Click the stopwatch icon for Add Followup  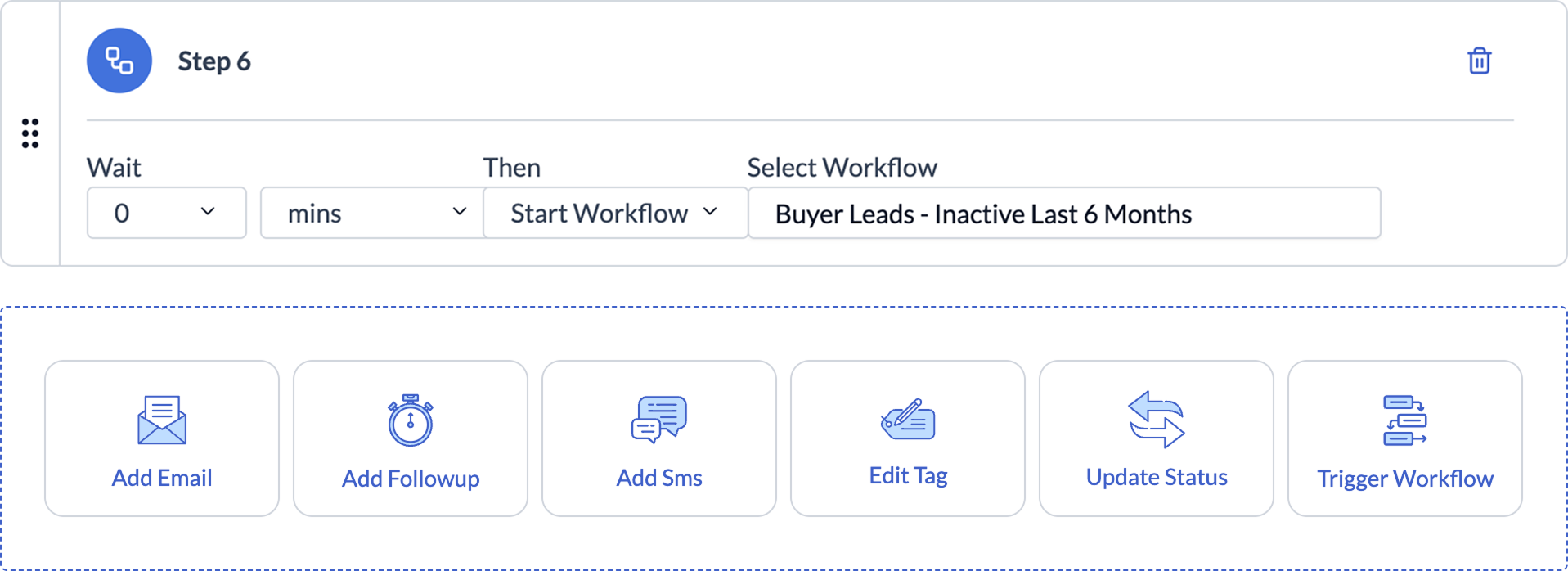pos(411,420)
